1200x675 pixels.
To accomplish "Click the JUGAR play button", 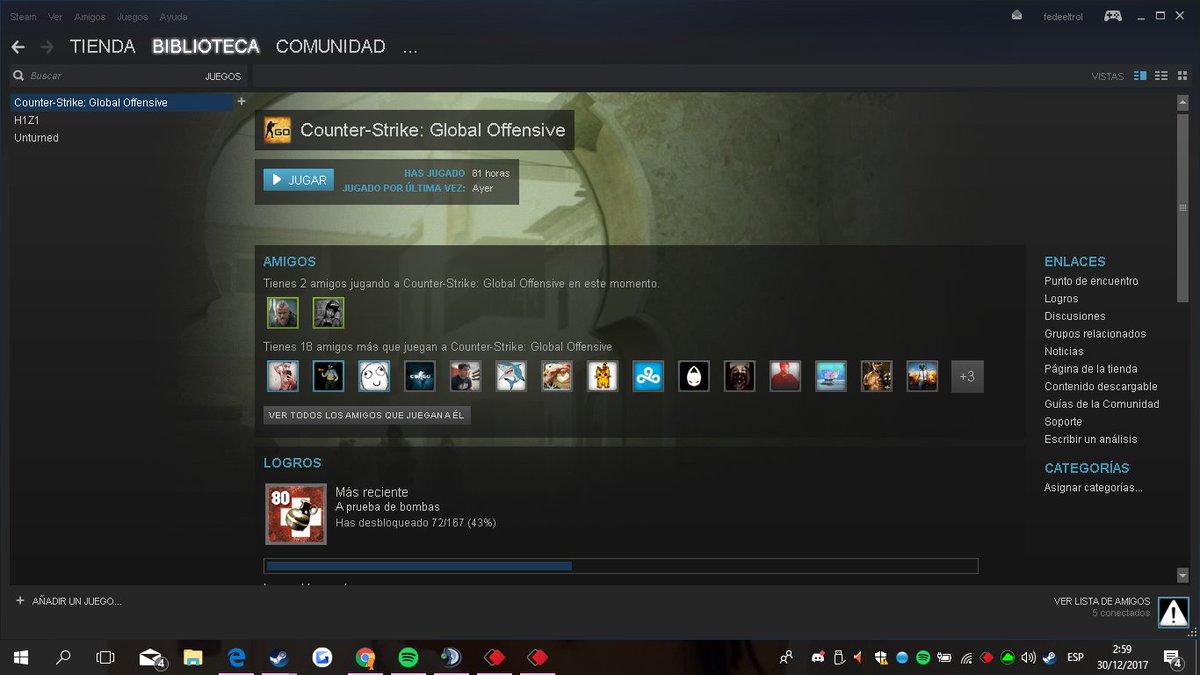I will pos(298,180).
